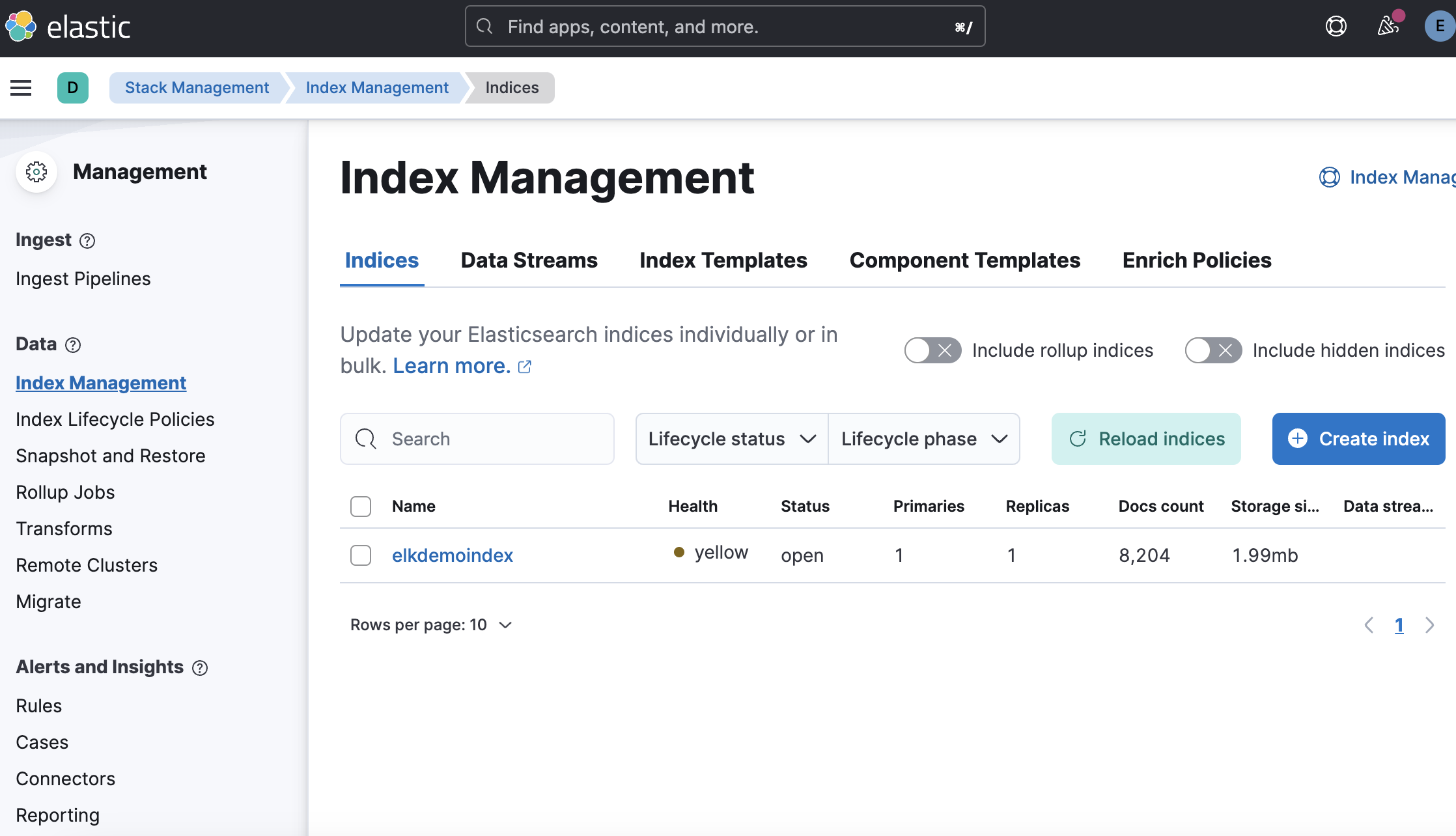This screenshot has height=836, width=1456.
Task: Open Index Management in sidebar
Action: 101,383
